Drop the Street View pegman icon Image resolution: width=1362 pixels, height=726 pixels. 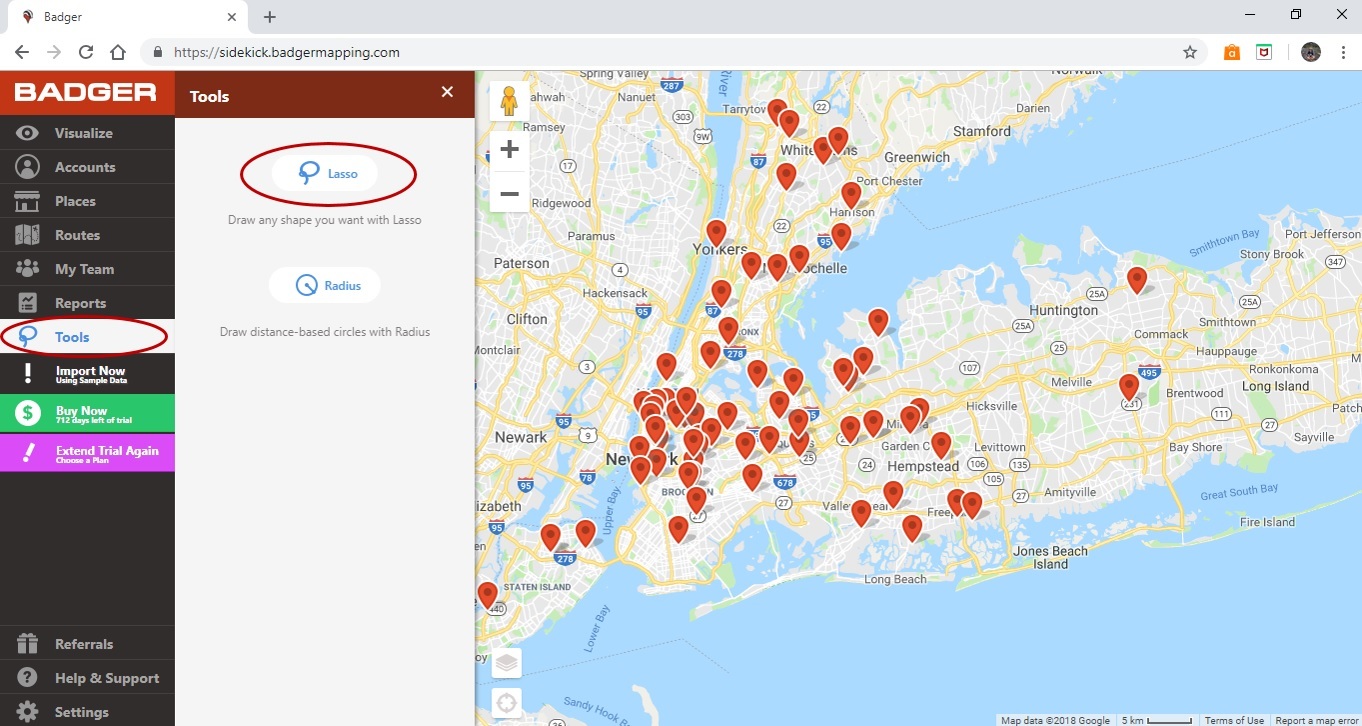click(509, 101)
